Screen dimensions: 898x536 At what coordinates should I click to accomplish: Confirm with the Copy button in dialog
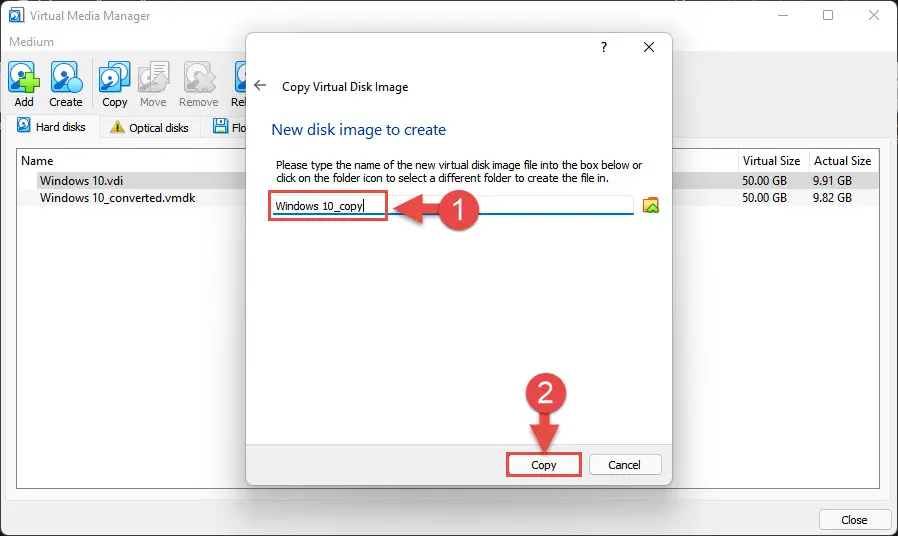click(x=543, y=465)
